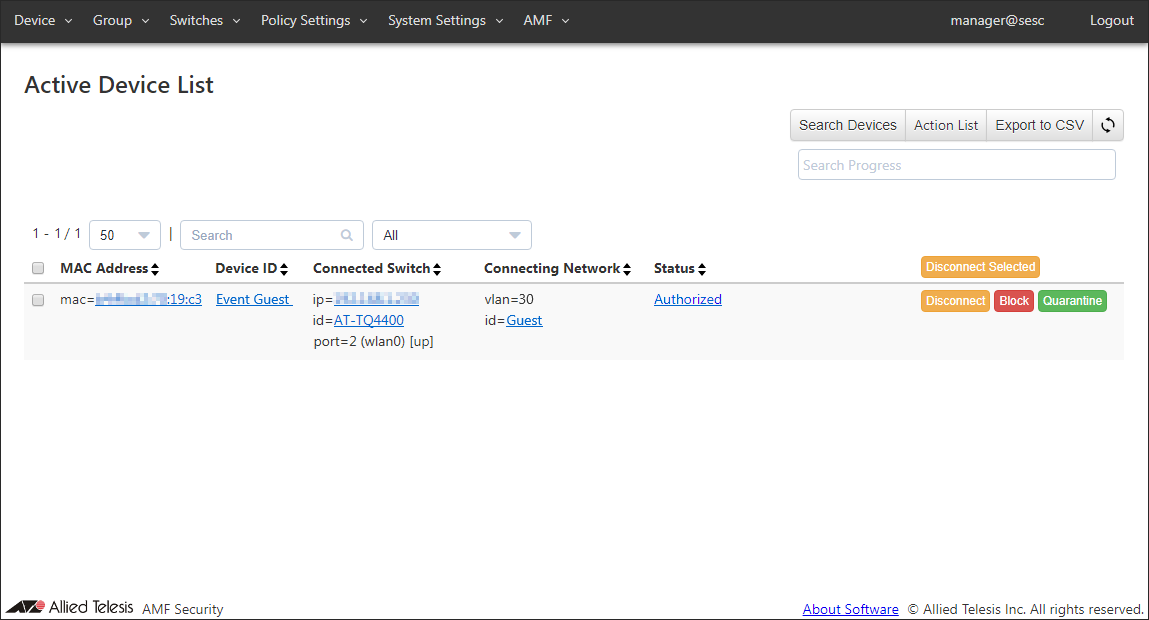The width and height of the screenshot is (1149, 620).
Task: Open the AT-TQ4400 switch link
Action: click(x=369, y=321)
